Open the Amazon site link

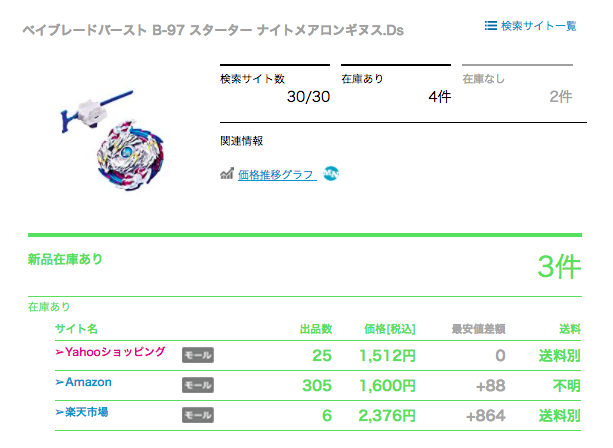point(84,382)
